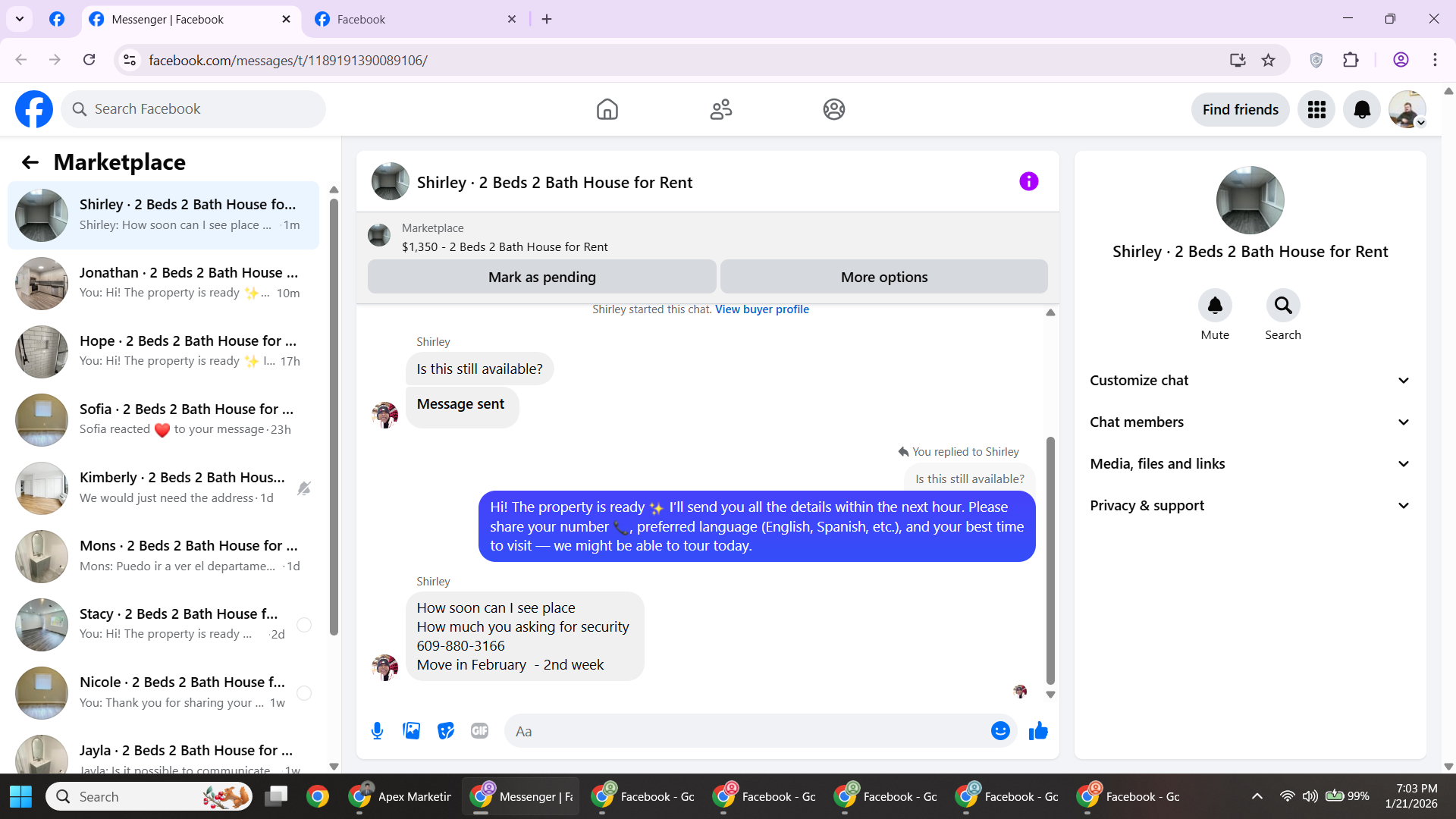The image size is (1456, 819).
Task: Open the View buyer profile link
Action: click(x=761, y=309)
